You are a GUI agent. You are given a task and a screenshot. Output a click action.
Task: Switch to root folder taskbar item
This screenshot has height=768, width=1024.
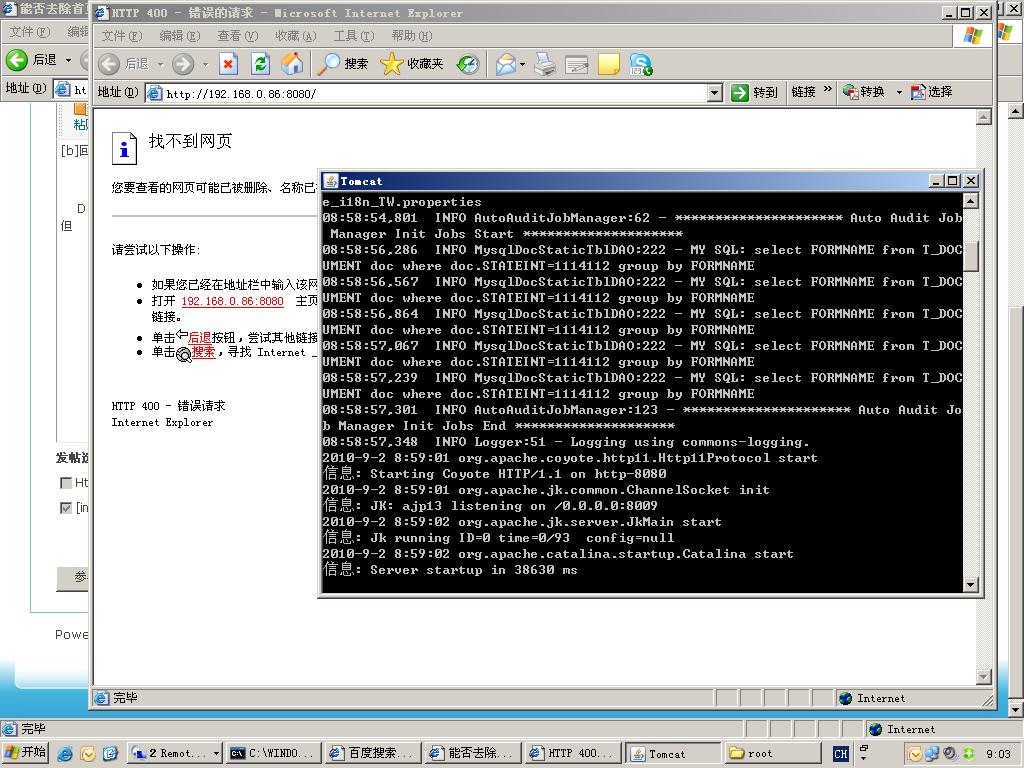pos(771,753)
